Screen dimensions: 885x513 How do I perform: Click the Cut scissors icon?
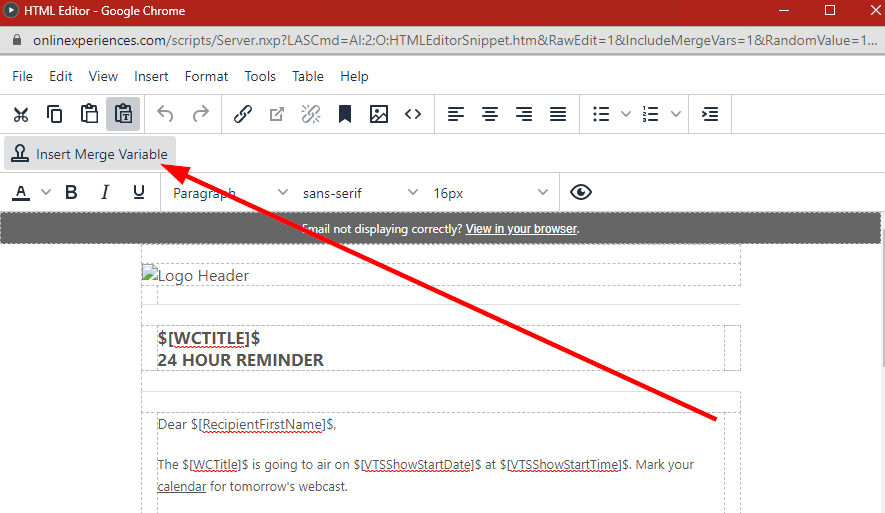21,115
